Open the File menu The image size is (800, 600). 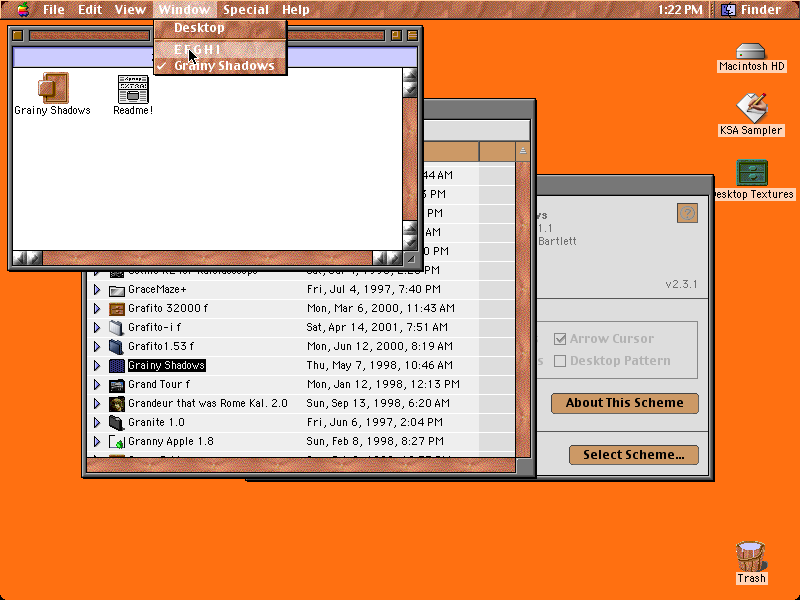[x=54, y=10]
